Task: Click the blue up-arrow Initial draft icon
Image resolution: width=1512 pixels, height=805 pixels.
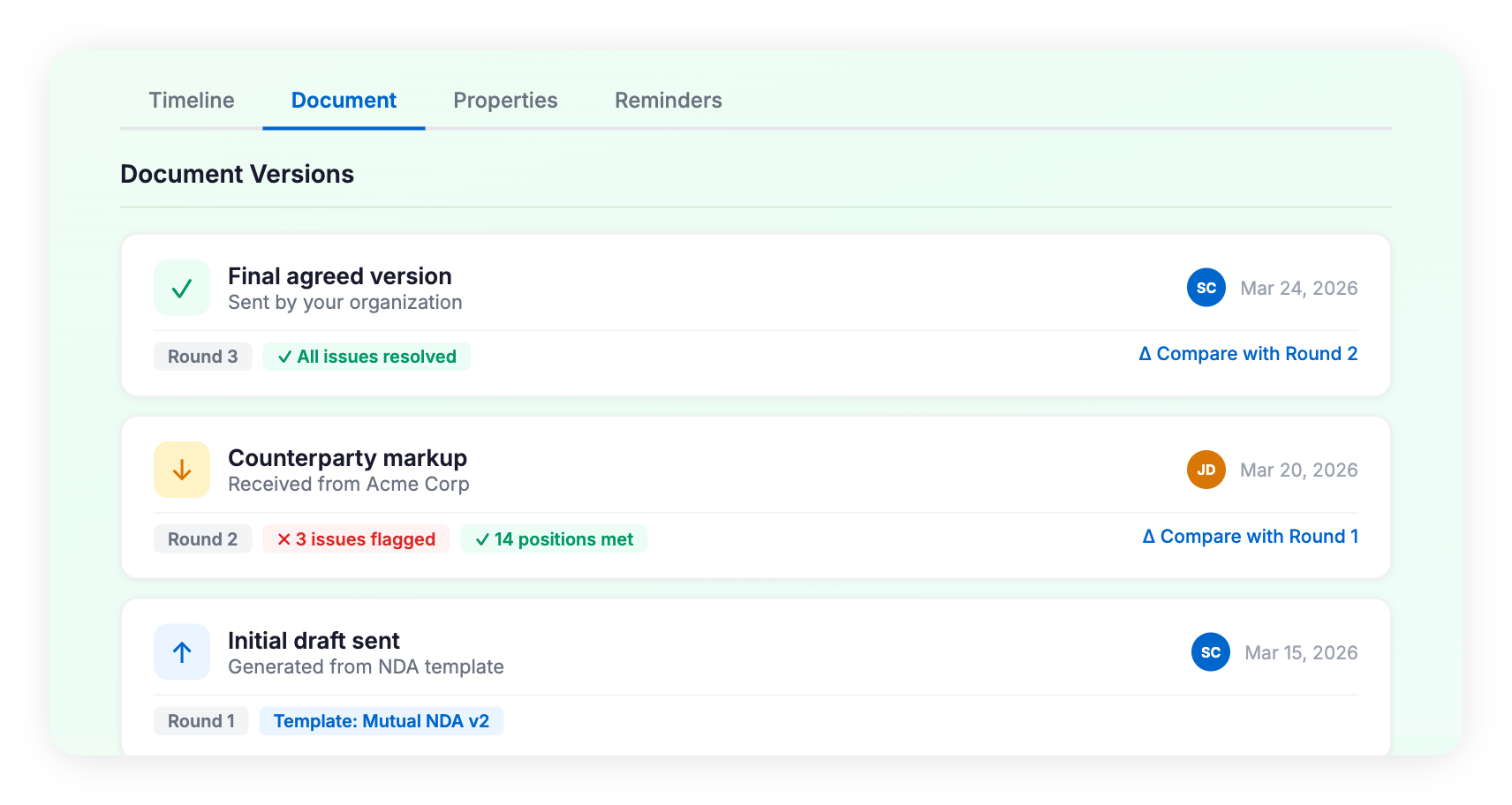Action: [182, 652]
